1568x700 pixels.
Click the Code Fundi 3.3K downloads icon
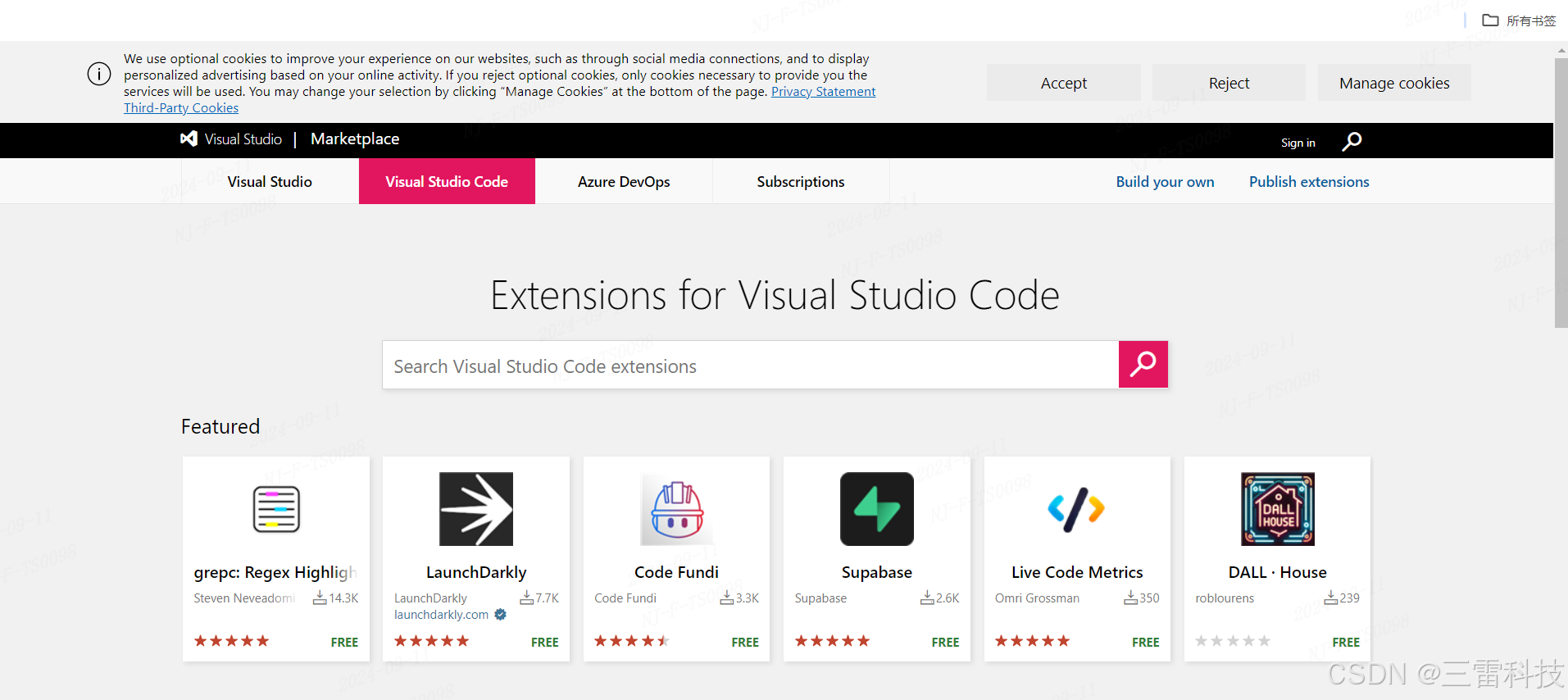(x=726, y=598)
